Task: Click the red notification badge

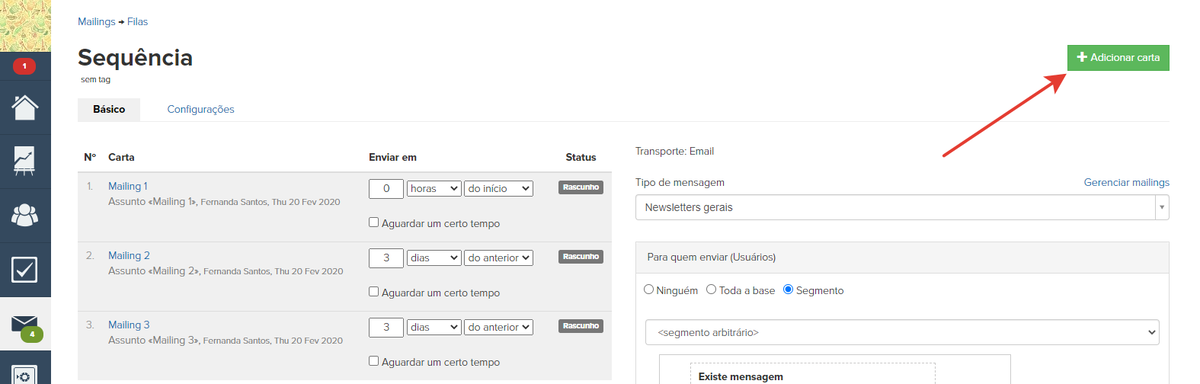Action: click(x=24, y=67)
